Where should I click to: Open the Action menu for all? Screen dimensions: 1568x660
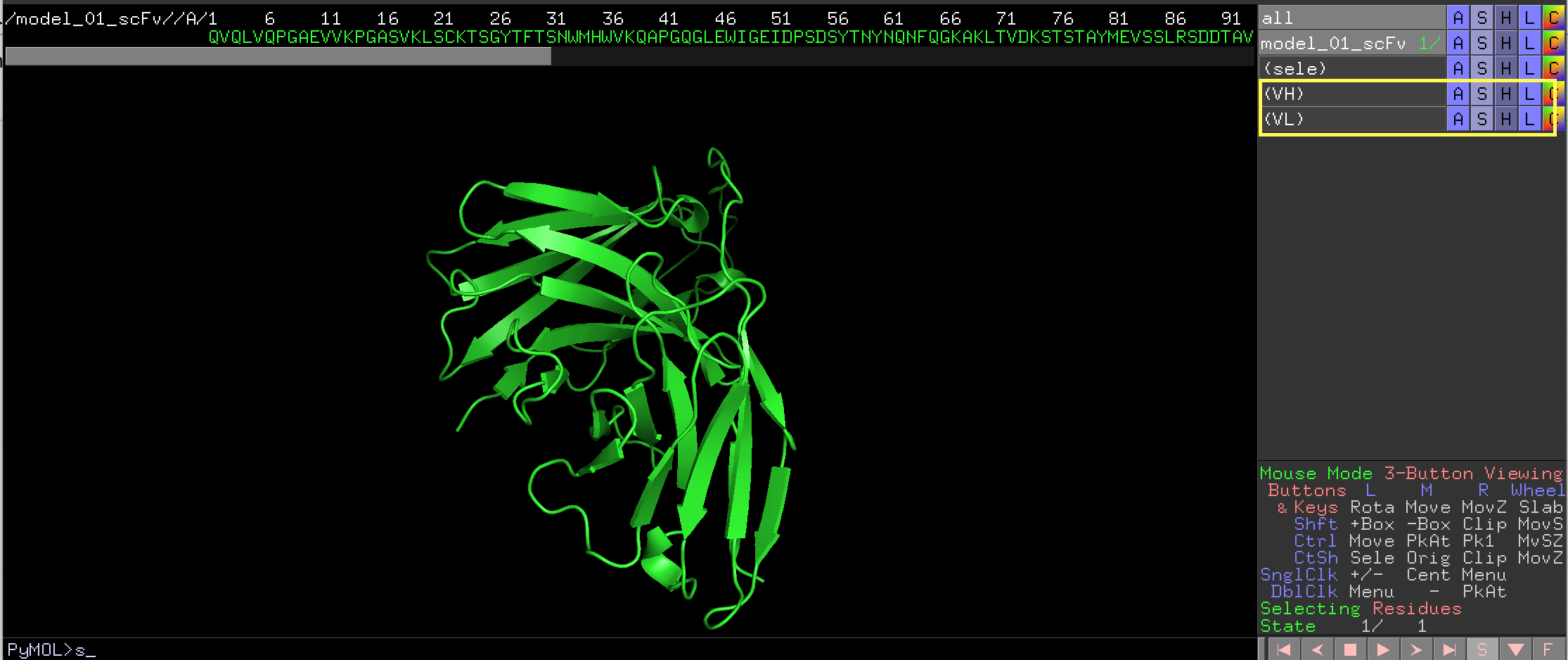[x=1458, y=18]
